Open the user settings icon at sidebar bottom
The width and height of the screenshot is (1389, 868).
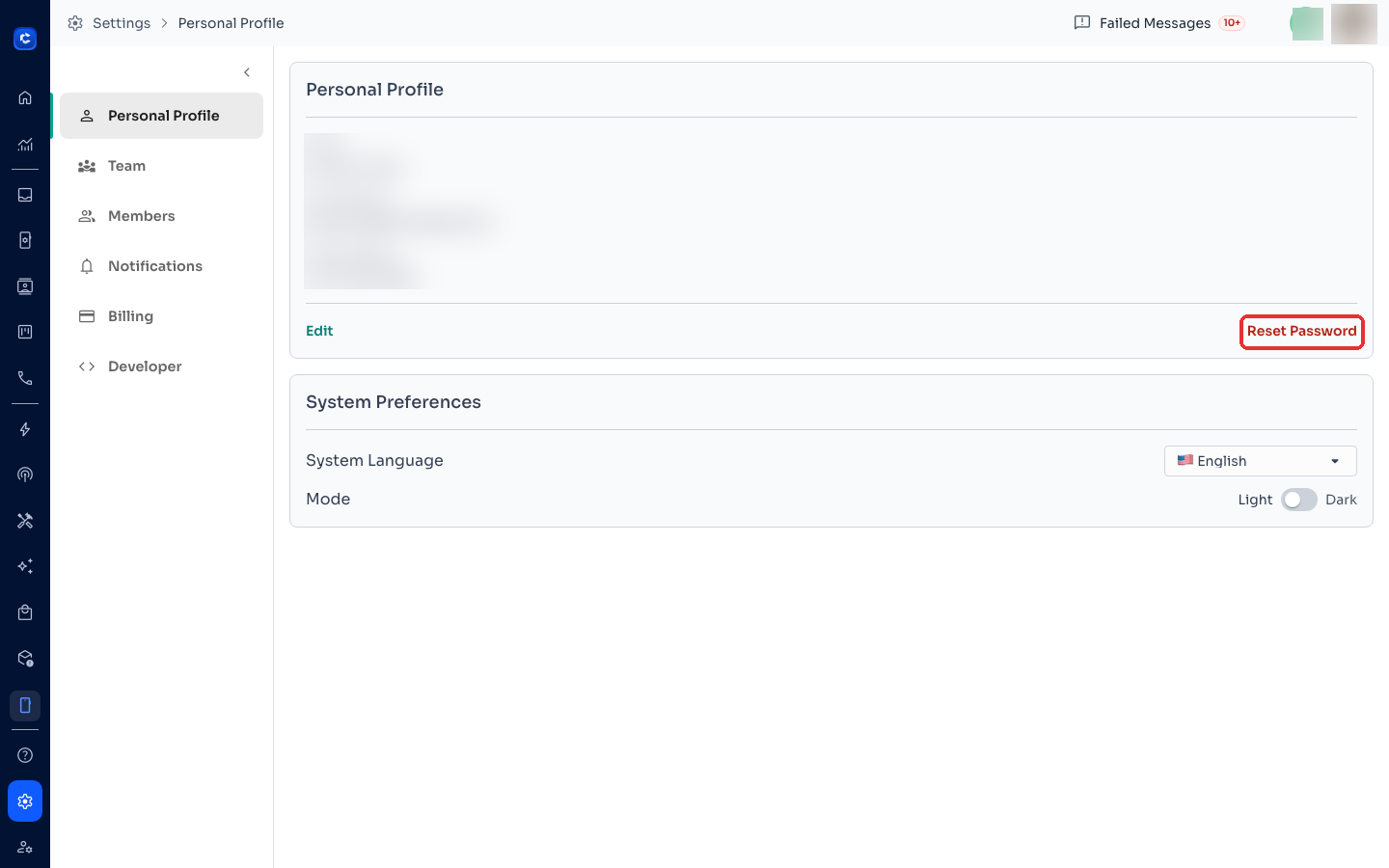25,848
